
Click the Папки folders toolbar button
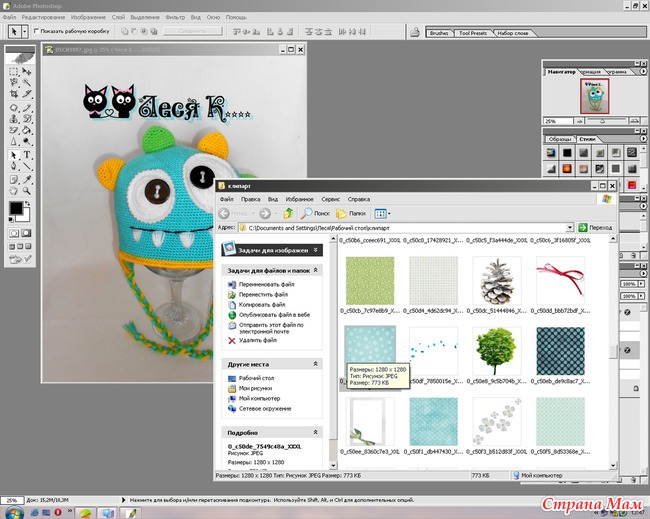349,213
